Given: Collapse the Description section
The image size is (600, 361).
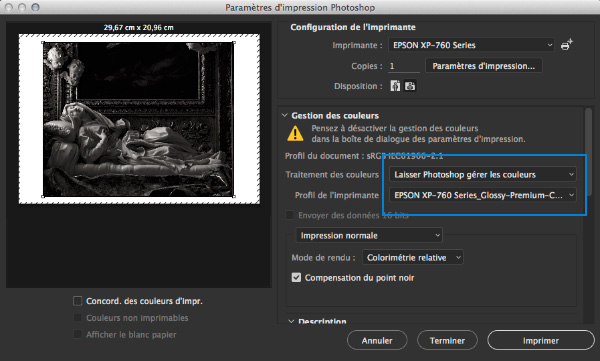Looking at the screenshot, I should pyautogui.click(x=291, y=321).
